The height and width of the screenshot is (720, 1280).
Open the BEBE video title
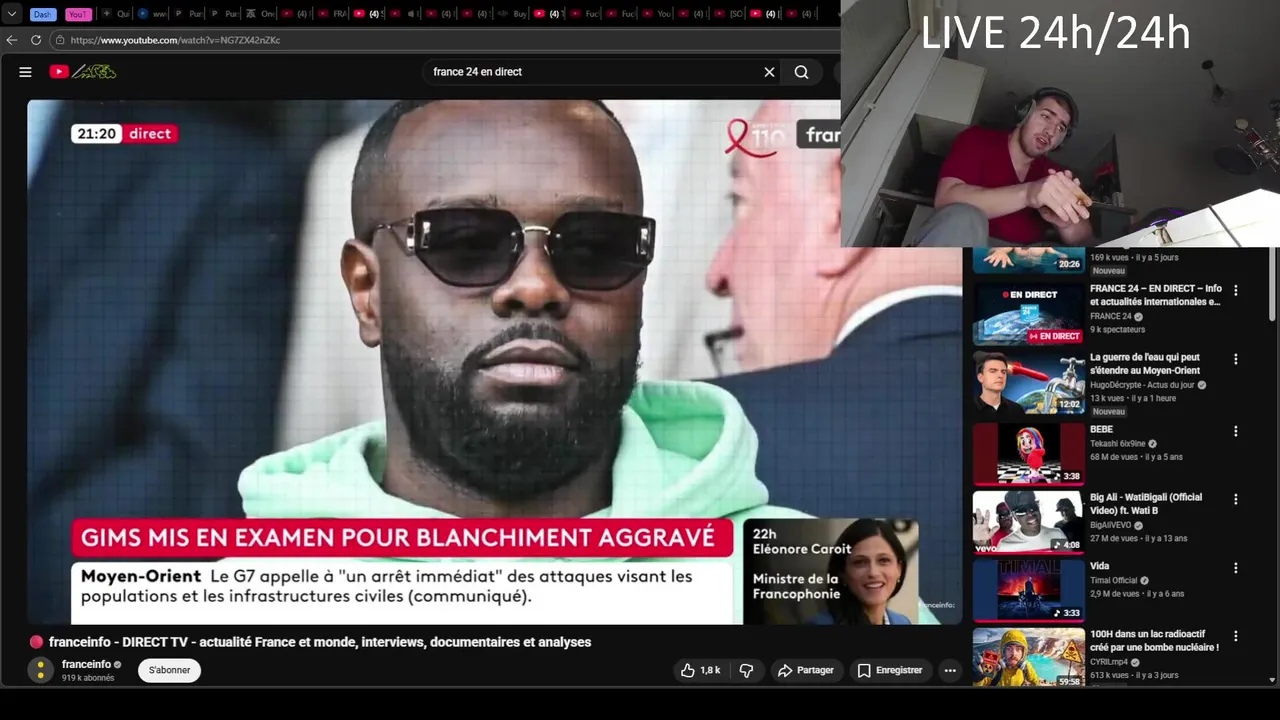point(1101,430)
